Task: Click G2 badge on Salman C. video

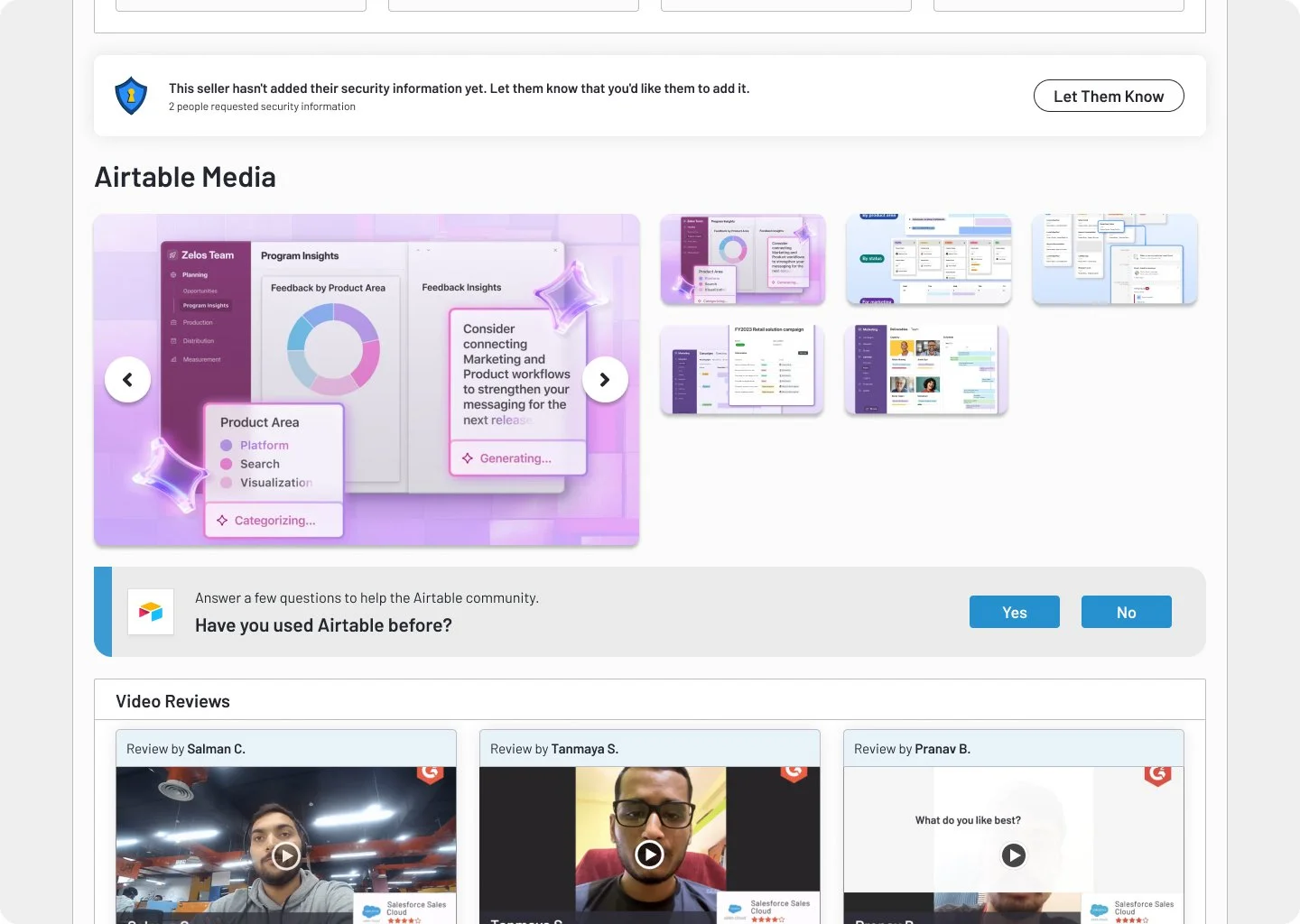Action: tap(430, 774)
